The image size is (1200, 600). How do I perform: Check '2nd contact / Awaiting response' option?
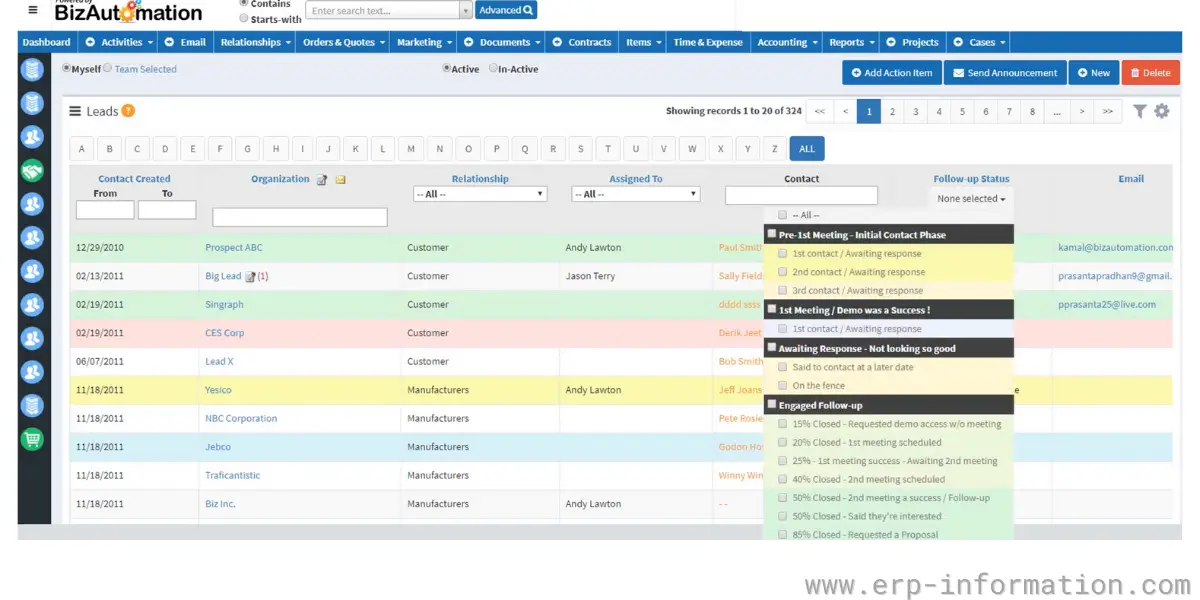click(x=782, y=272)
